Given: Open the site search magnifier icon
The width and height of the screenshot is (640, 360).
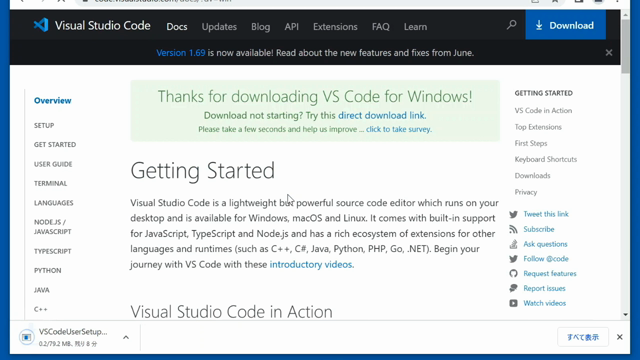Looking at the screenshot, I should click(x=511, y=25).
